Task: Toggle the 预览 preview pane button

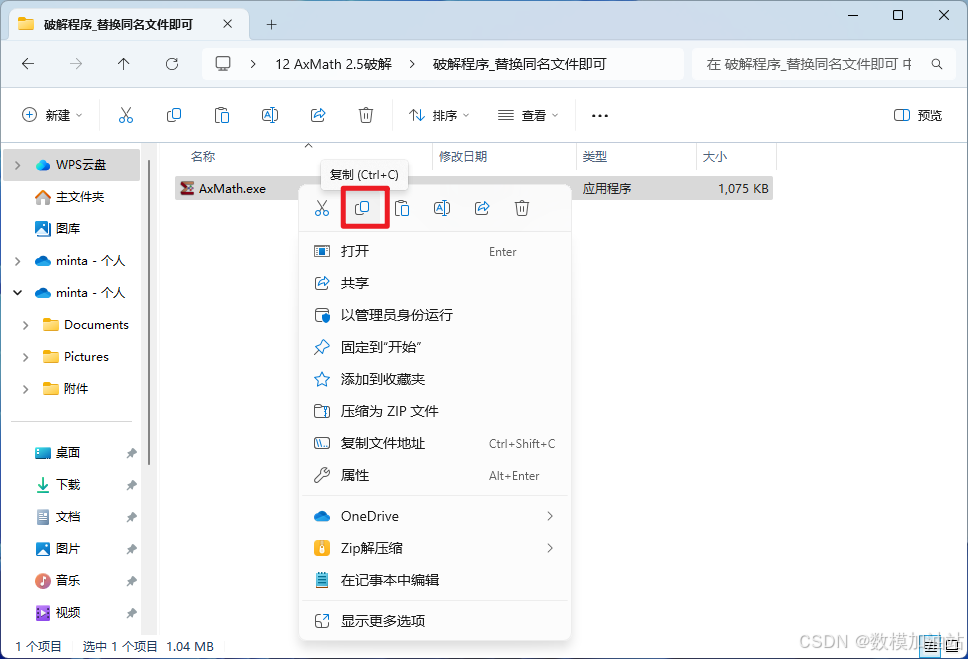Action: pyautogui.click(x=917, y=115)
